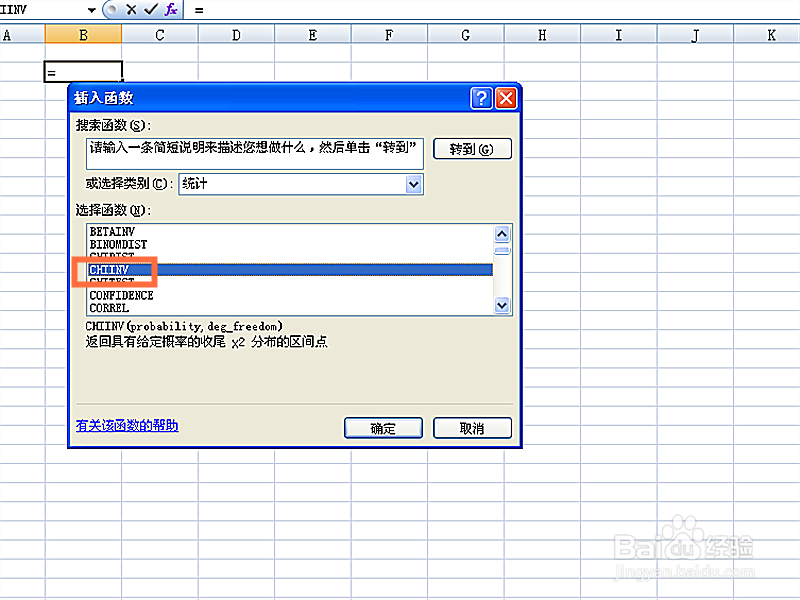Select column C header
Screen dimensions: 800x600
point(160,35)
